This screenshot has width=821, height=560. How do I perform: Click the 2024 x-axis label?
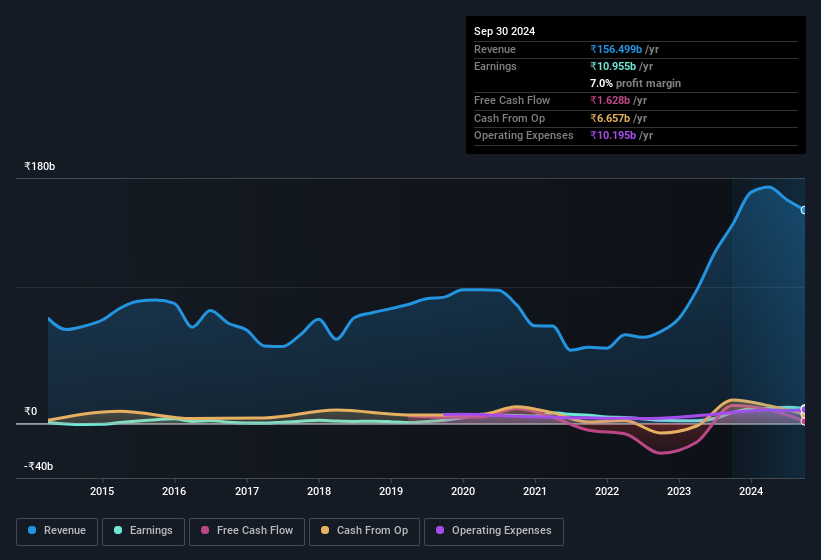coord(751,491)
